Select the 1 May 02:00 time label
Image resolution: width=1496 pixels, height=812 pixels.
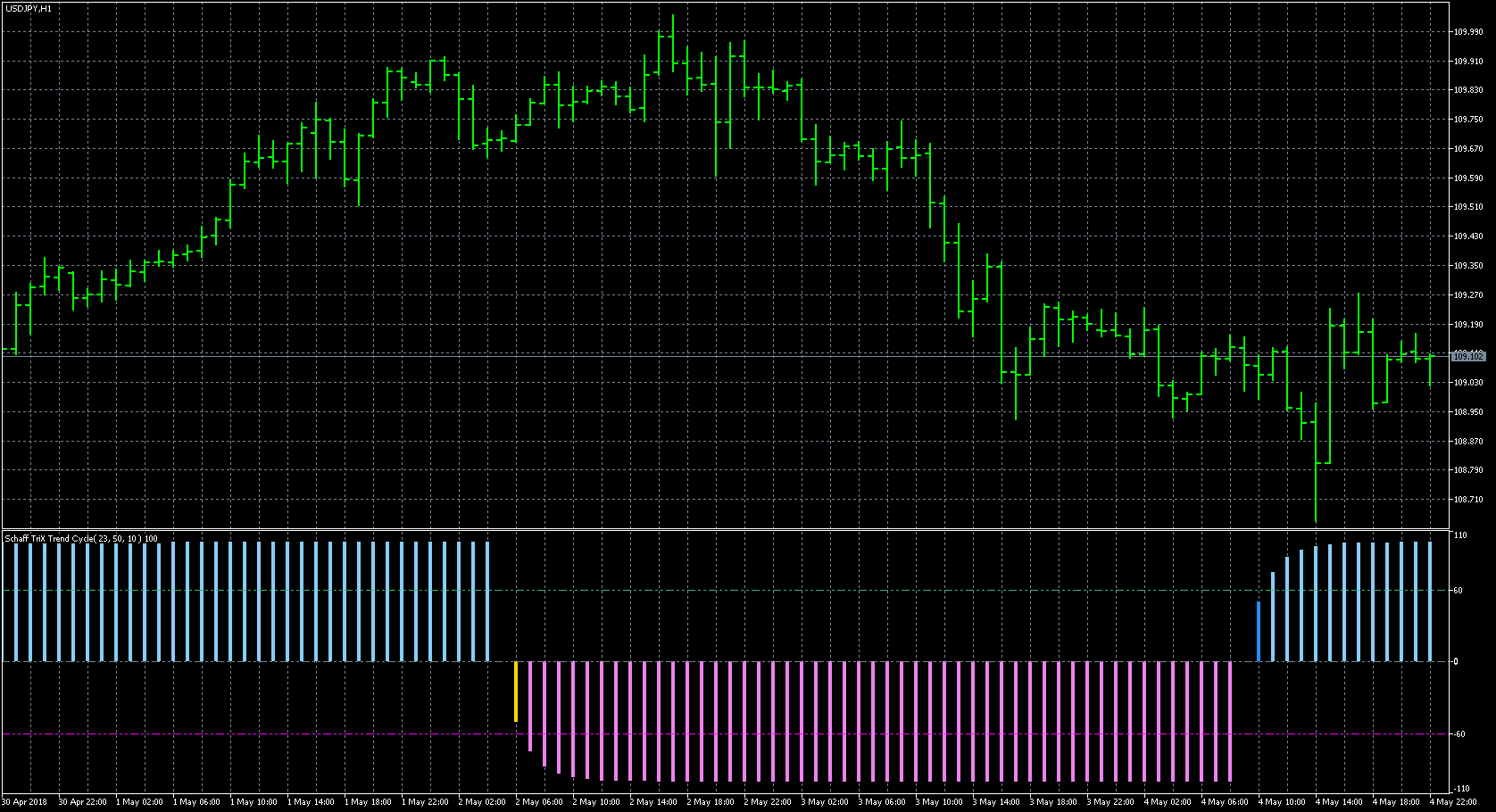(x=139, y=802)
